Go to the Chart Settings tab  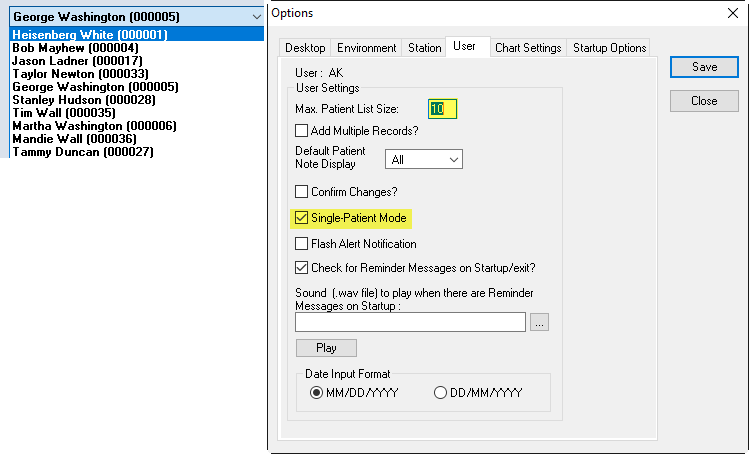[528, 48]
